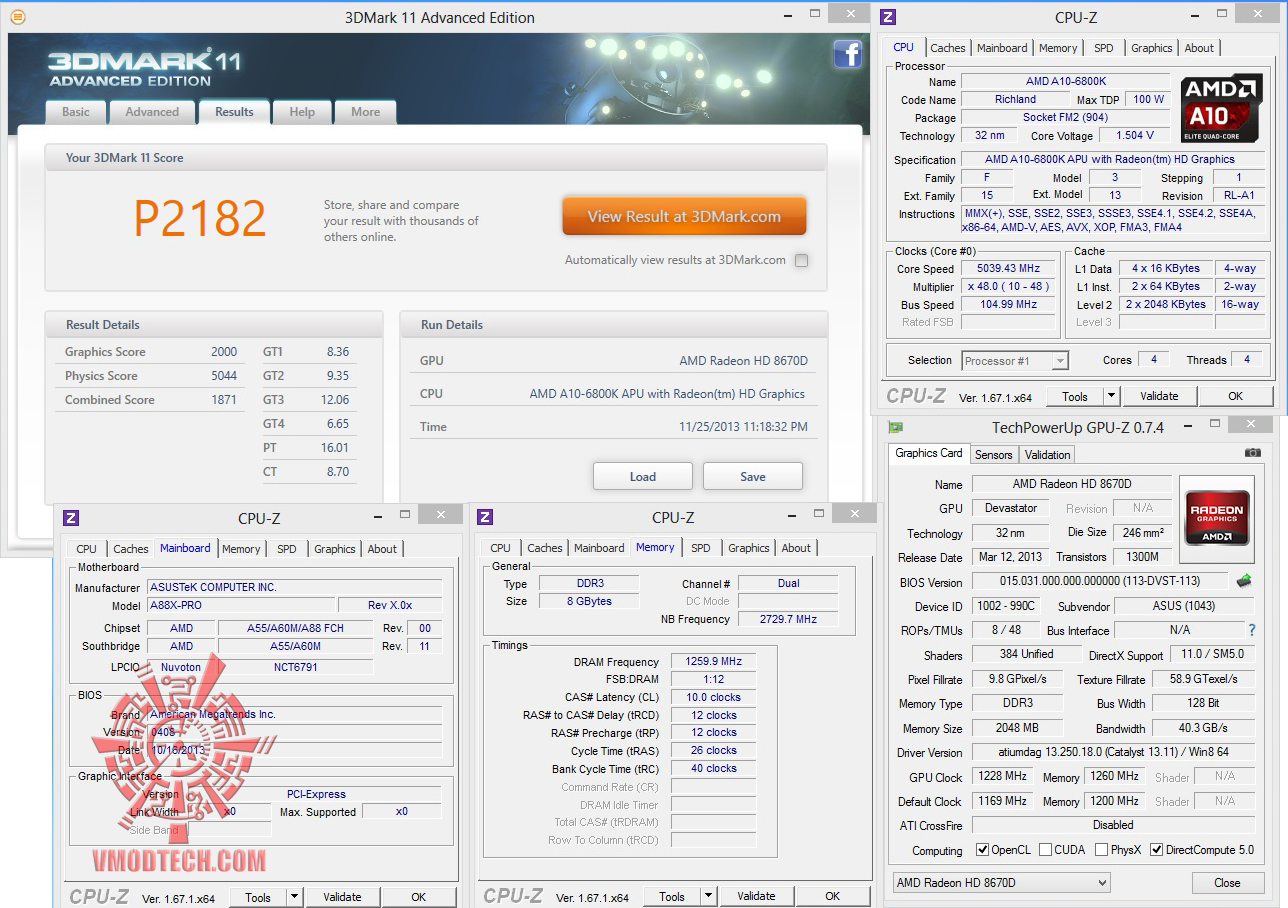Click the A88X-PRO model field in CPU-Z
The height and width of the screenshot is (908, 1288).
click(x=240, y=605)
